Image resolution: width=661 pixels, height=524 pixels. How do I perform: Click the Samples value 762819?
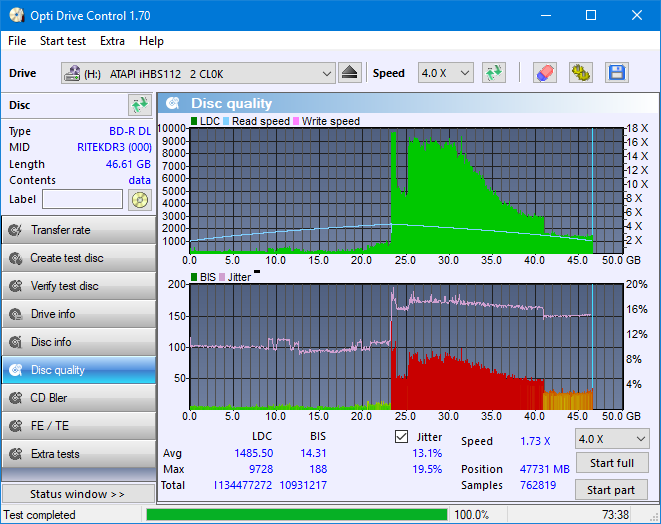coord(538,485)
